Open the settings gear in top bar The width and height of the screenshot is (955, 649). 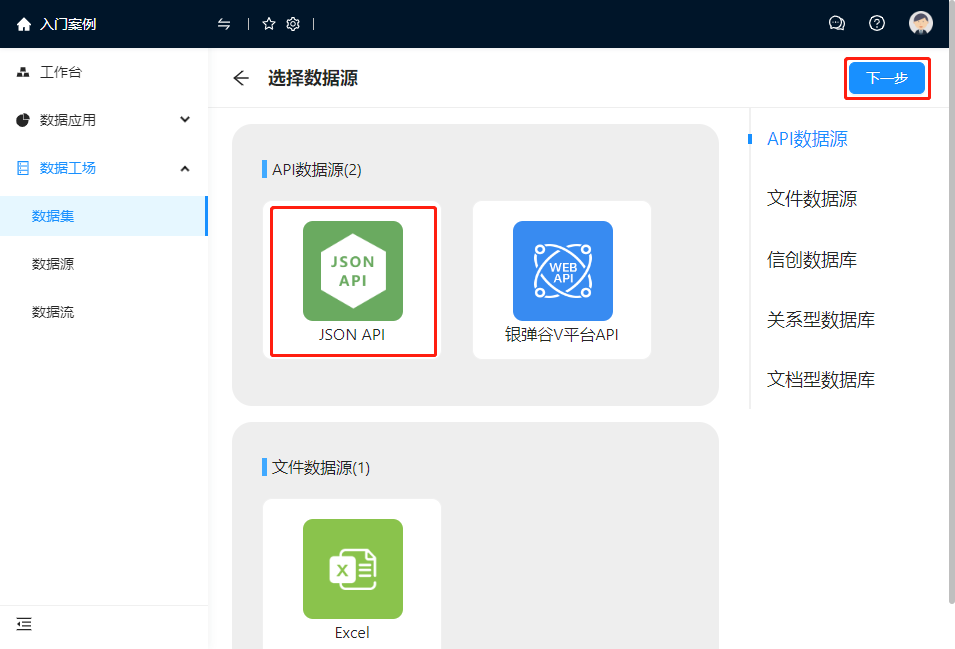pos(293,24)
